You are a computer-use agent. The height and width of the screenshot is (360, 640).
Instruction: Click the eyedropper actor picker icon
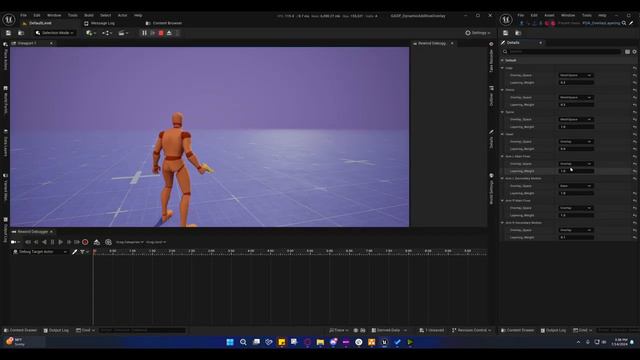(75, 252)
